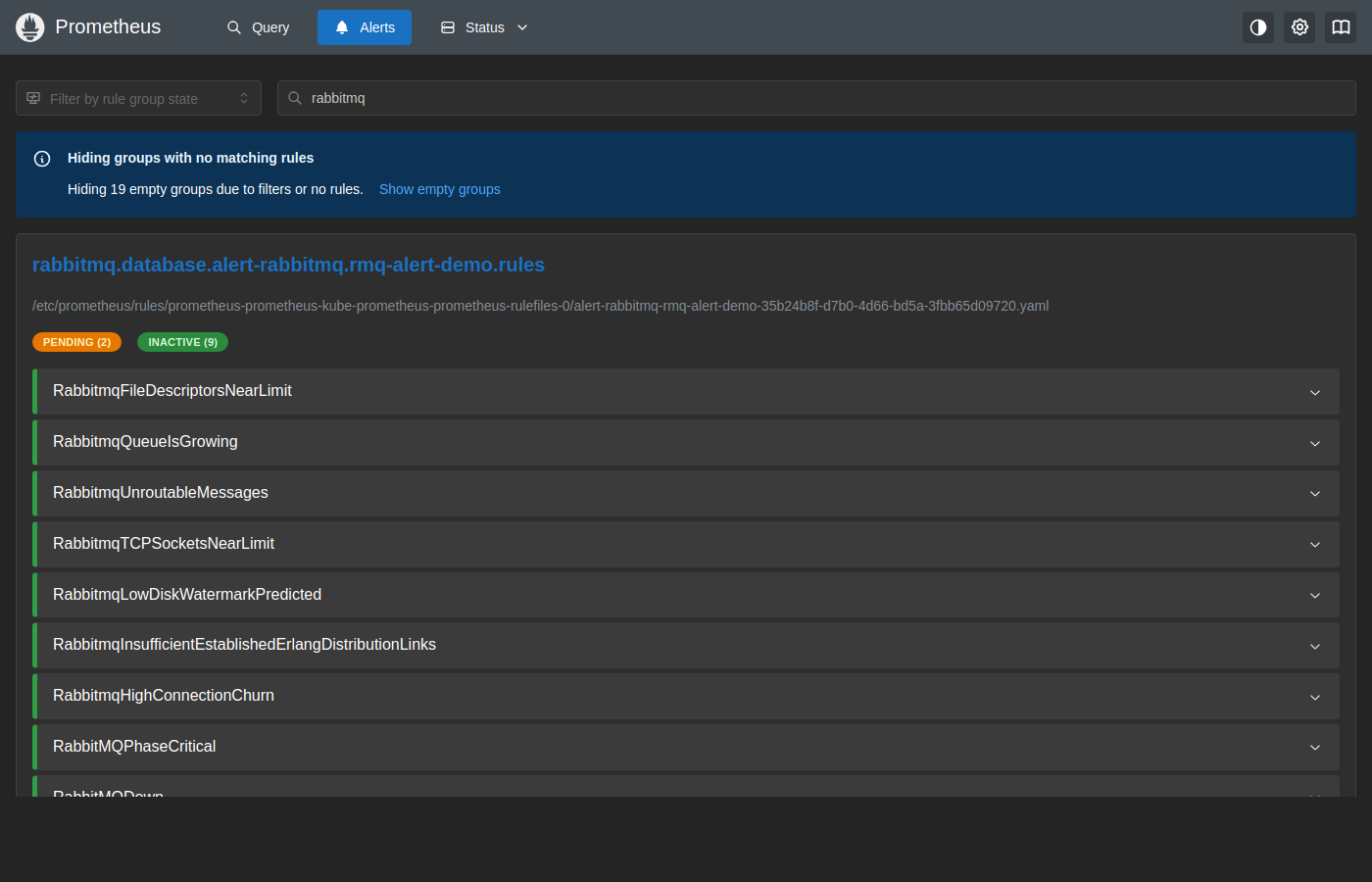Open the Filter by rule group state dropdown

[x=138, y=98]
